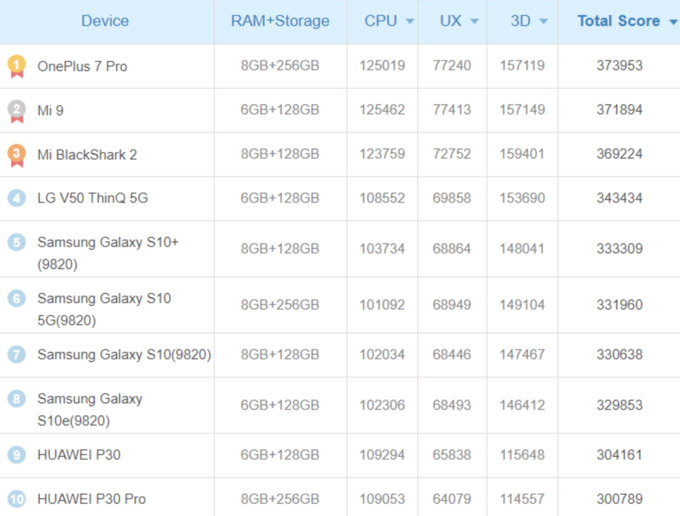Select total score 329853 for Galaxy S10e
Image resolution: width=680 pixels, height=516 pixels.
pyautogui.click(x=619, y=405)
